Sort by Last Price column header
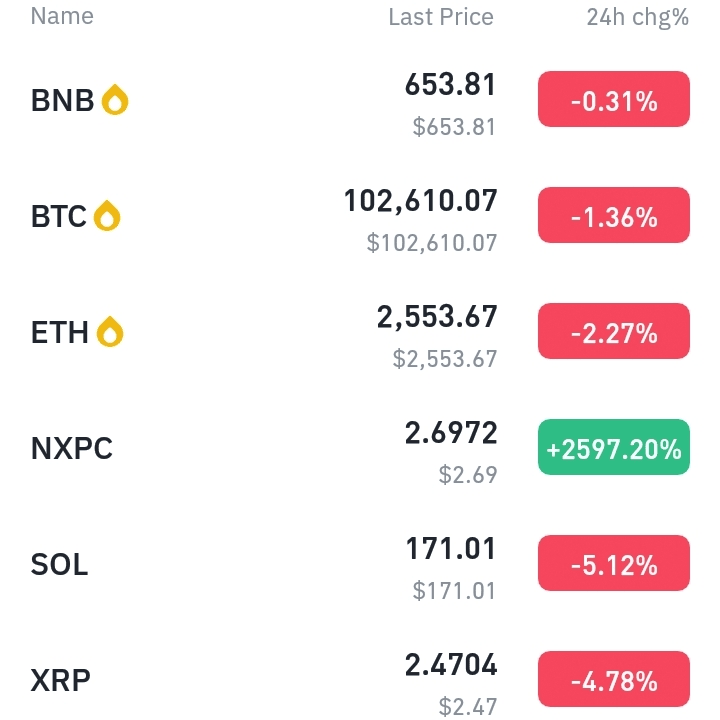This screenshot has width=720, height=720. (441, 17)
